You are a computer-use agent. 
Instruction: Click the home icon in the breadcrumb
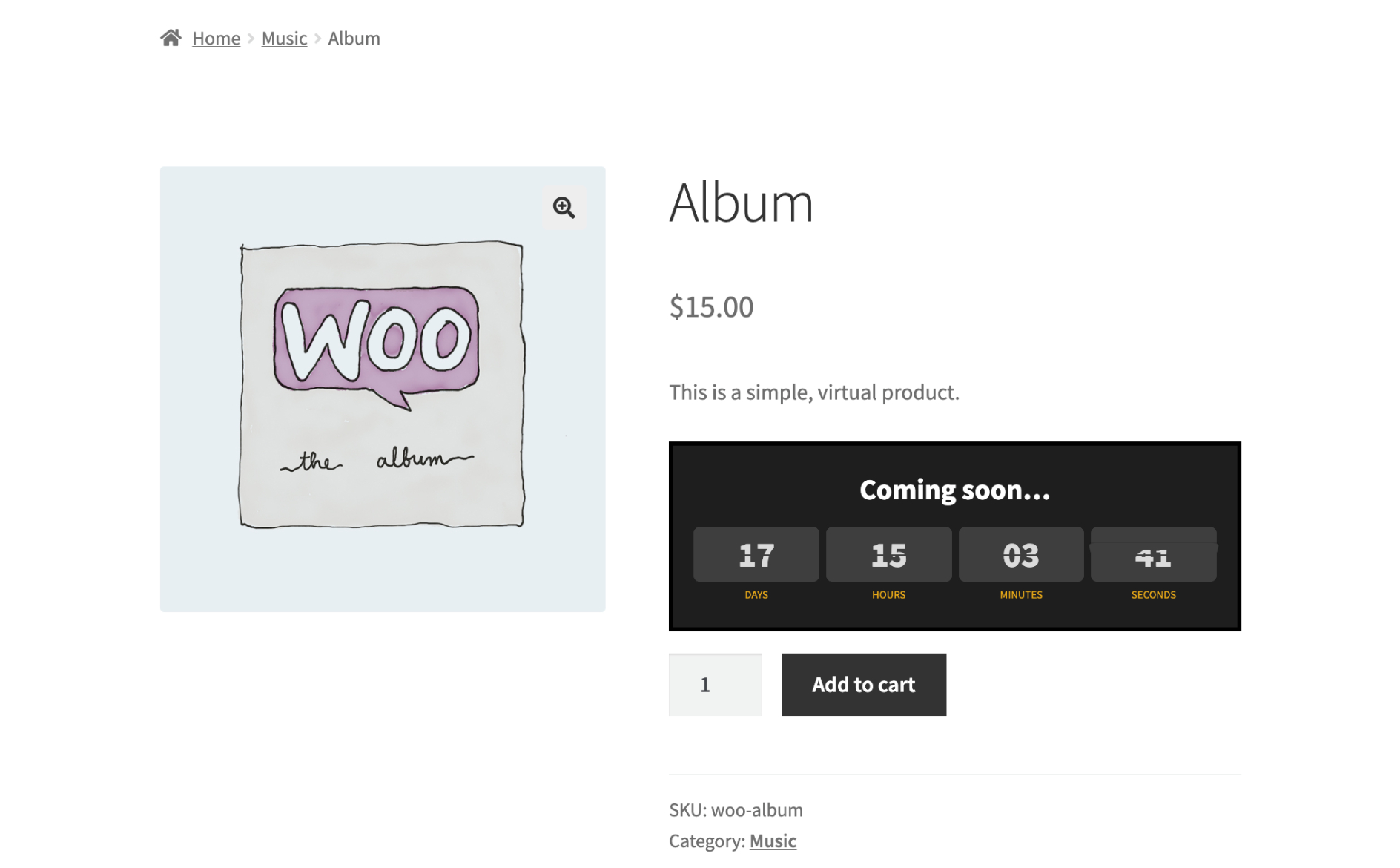click(172, 37)
